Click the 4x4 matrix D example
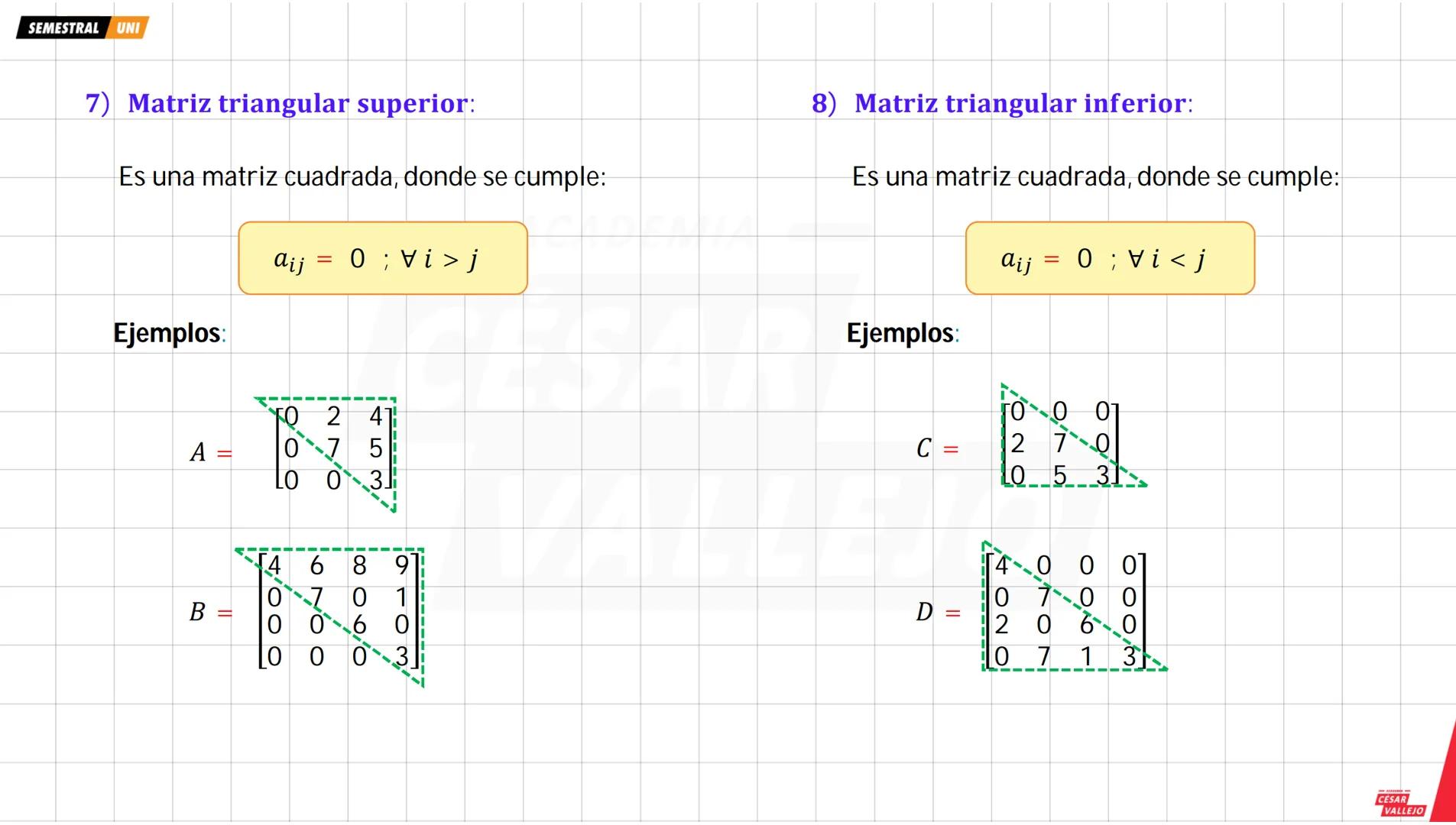The image size is (1456, 825). click(1065, 611)
